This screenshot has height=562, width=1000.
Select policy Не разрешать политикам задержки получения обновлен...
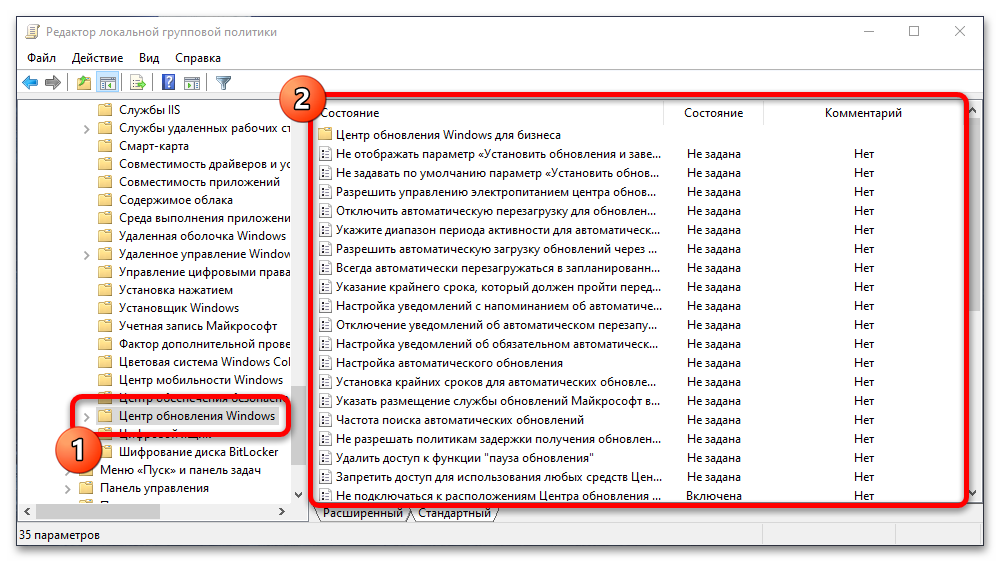(498, 439)
